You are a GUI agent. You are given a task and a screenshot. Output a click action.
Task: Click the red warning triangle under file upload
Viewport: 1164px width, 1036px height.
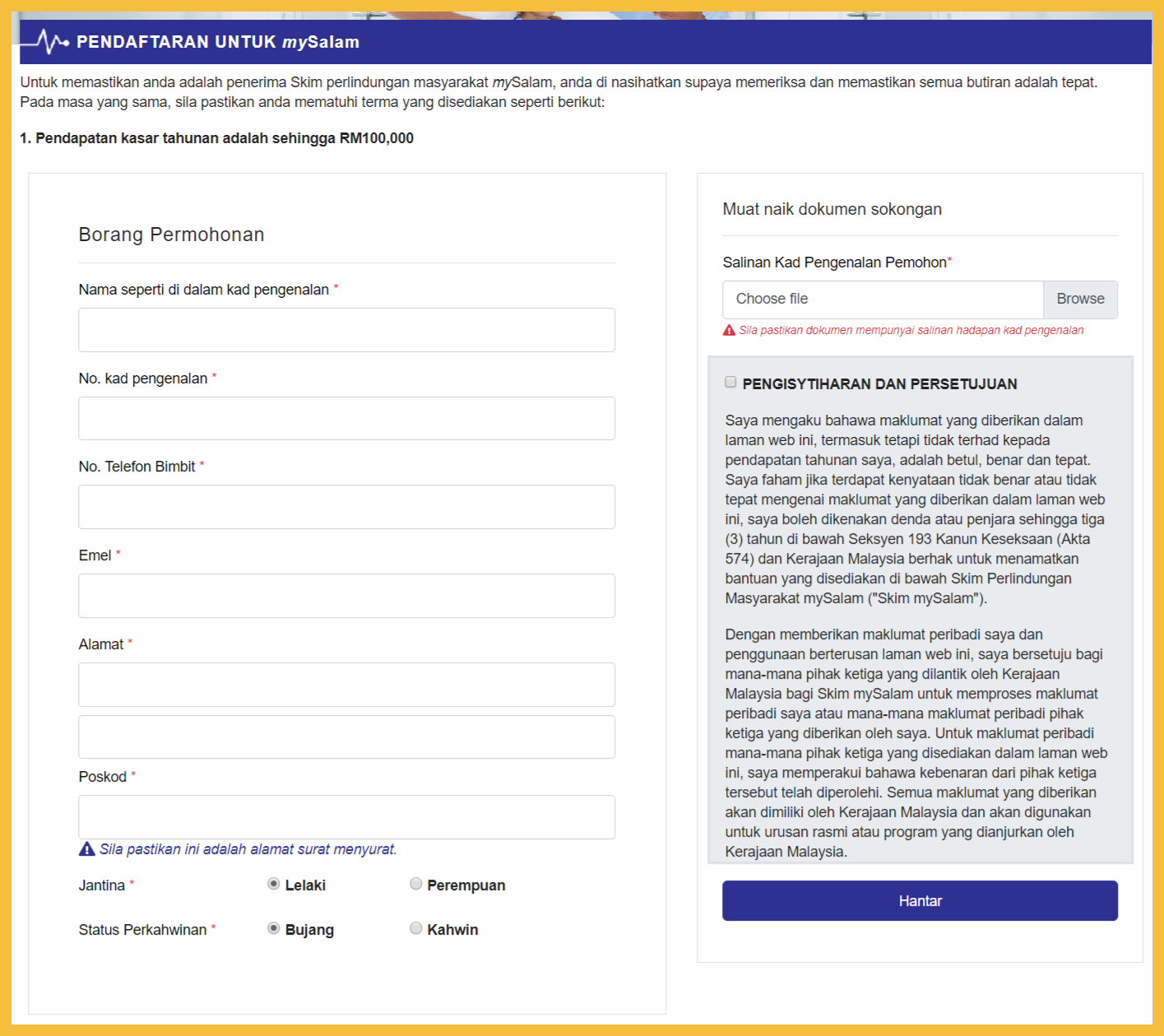pyautogui.click(x=729, y=330)
